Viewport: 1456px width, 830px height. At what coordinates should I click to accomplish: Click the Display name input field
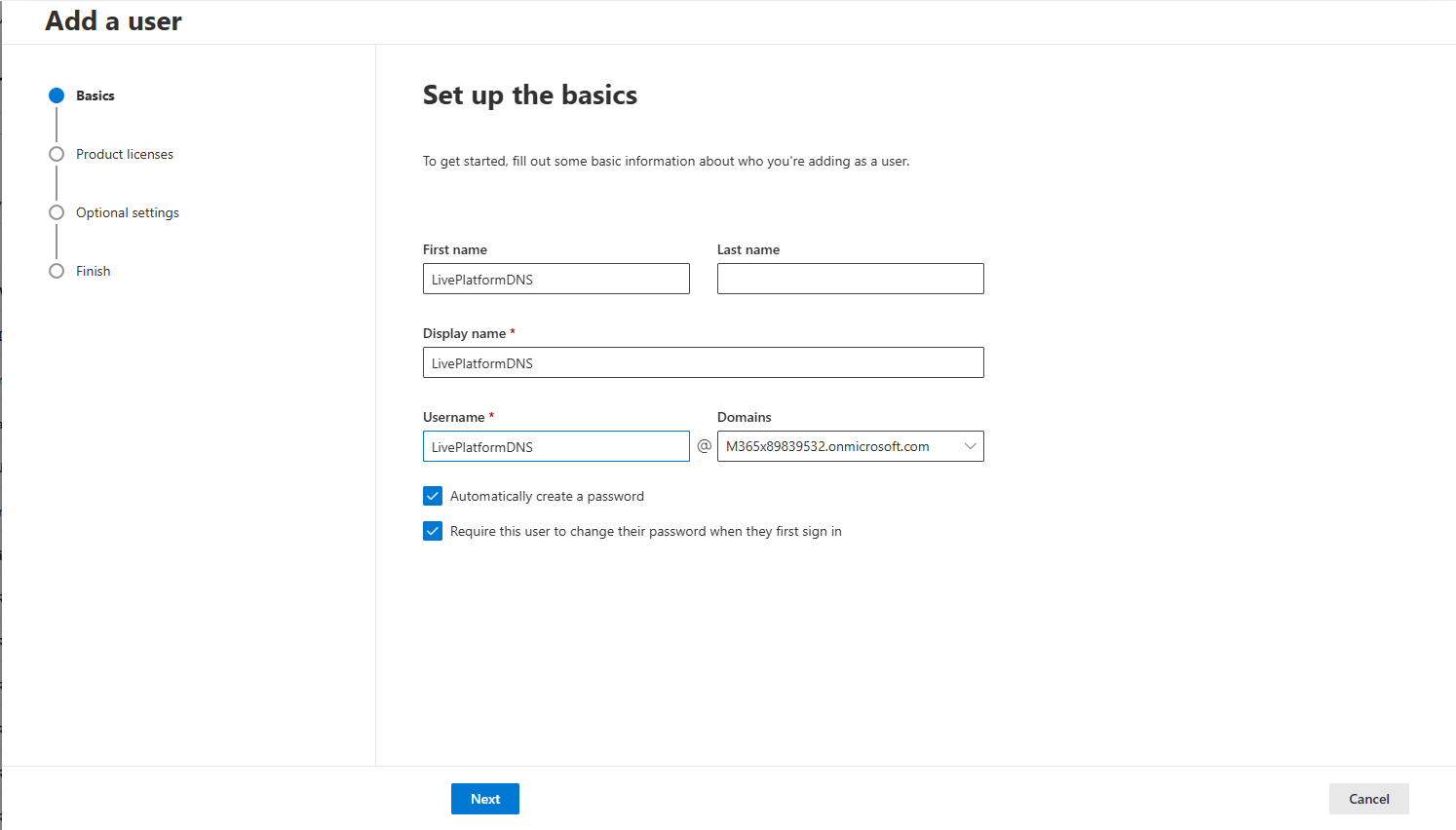pos(703,362)
